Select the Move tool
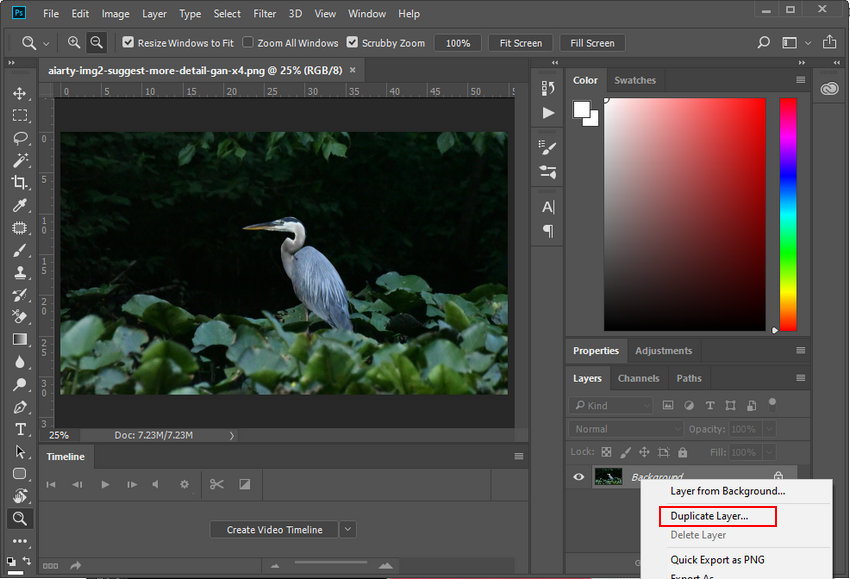This screenshot has width=850, height=579. (20, 93)
